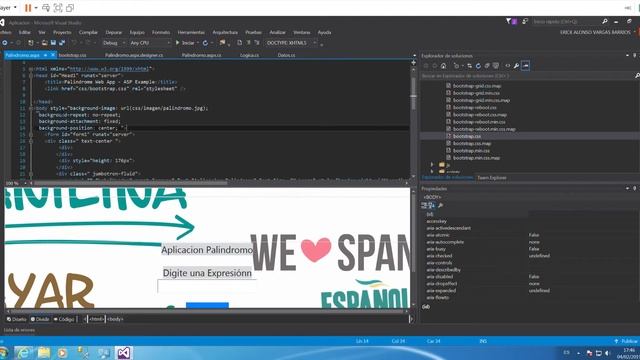Select bootstrap.min.css in Solution Explorer
The width and height of the screenshot is (640, 360).
471,151
